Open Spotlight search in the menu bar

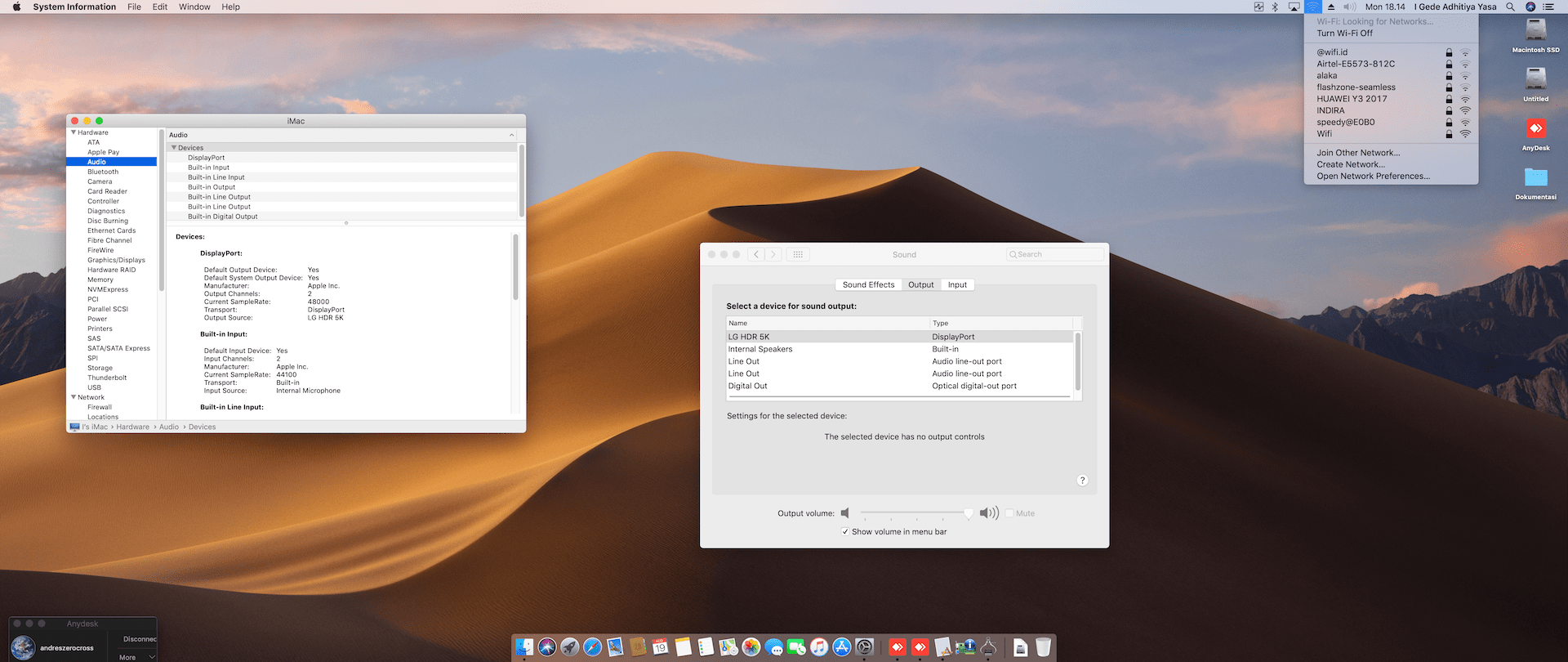[1510, 7]
